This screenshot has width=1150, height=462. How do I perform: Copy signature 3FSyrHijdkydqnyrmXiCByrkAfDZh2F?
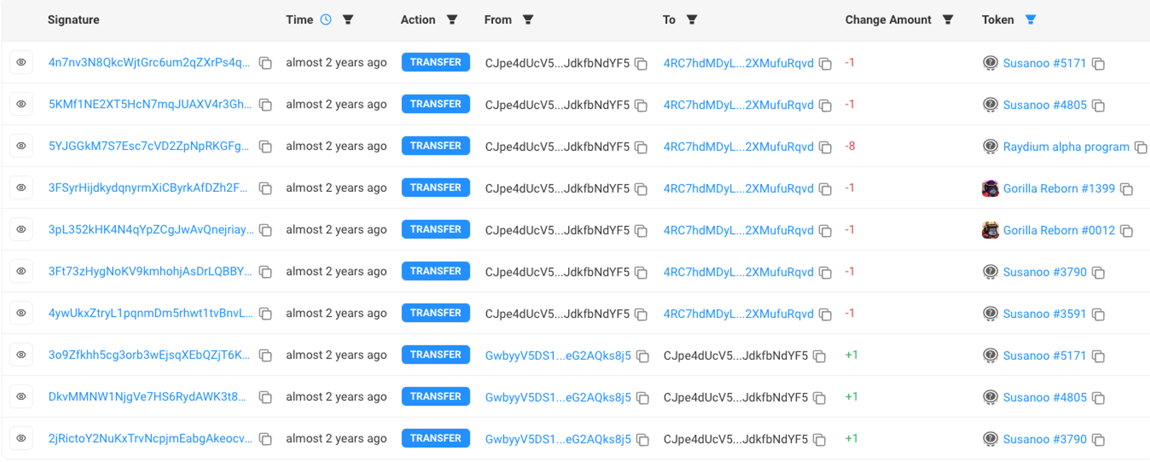tap(265, 189)
